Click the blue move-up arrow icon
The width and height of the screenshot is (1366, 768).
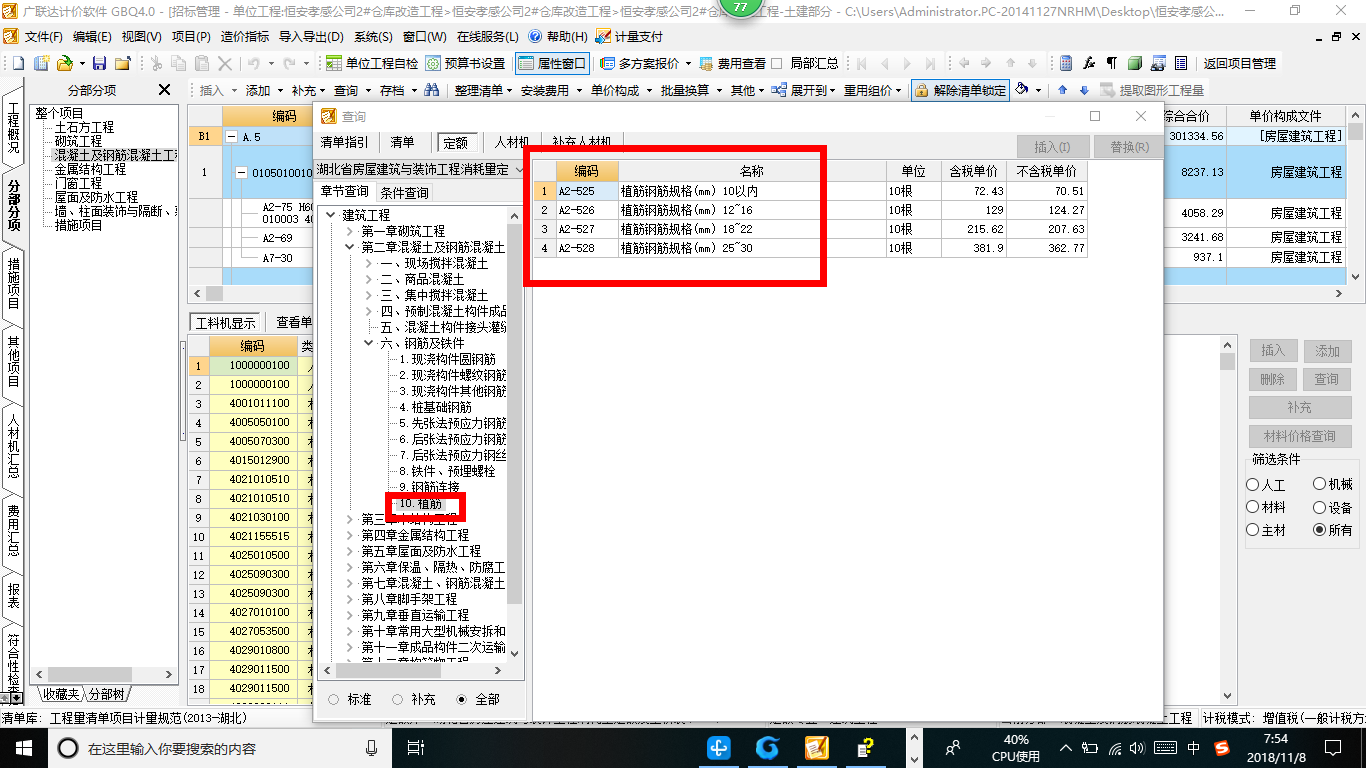(x=1063, y=90)
